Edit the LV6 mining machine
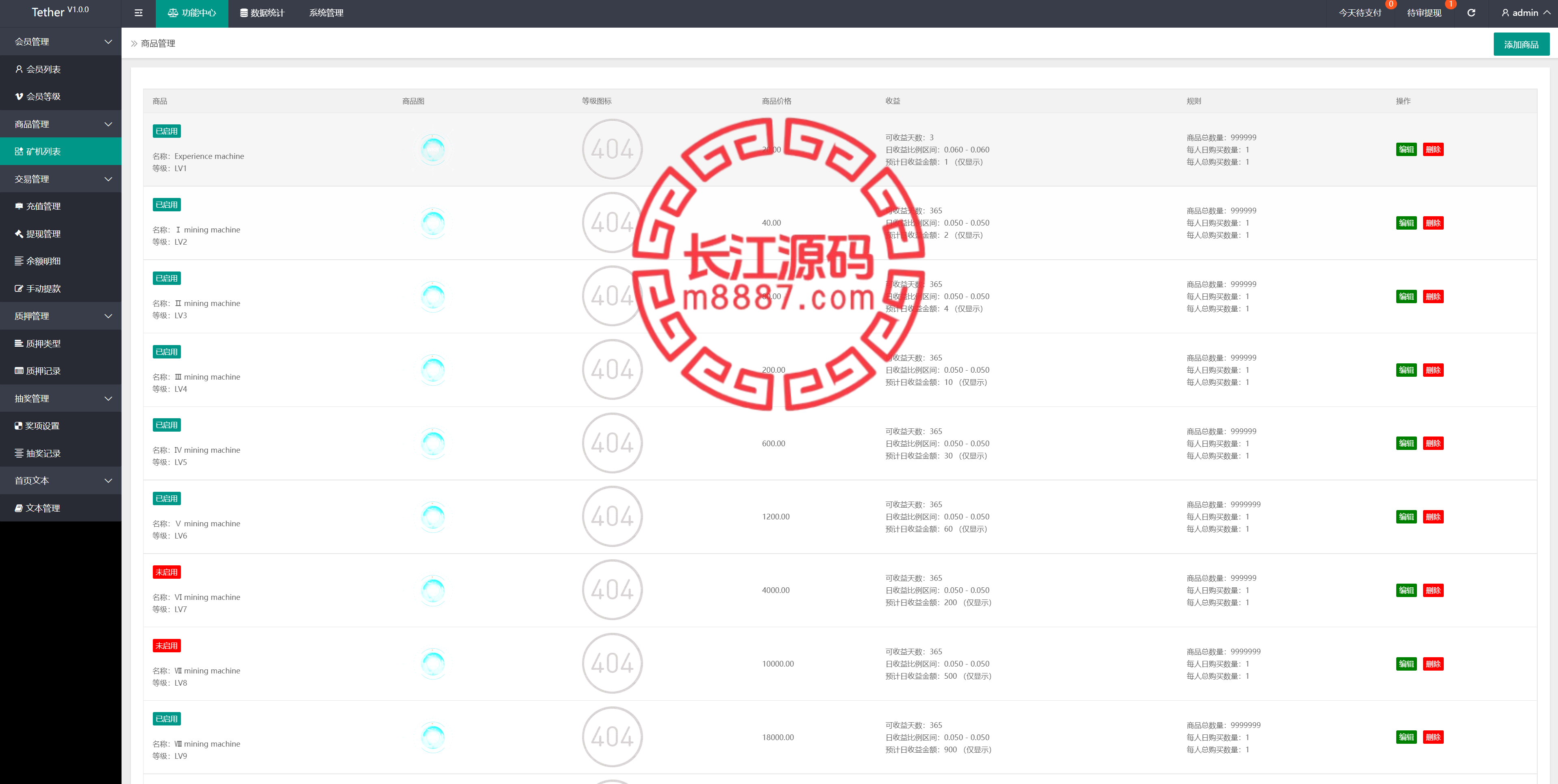The height and width of the screenshot is (784, 1558). [1406, 517]
